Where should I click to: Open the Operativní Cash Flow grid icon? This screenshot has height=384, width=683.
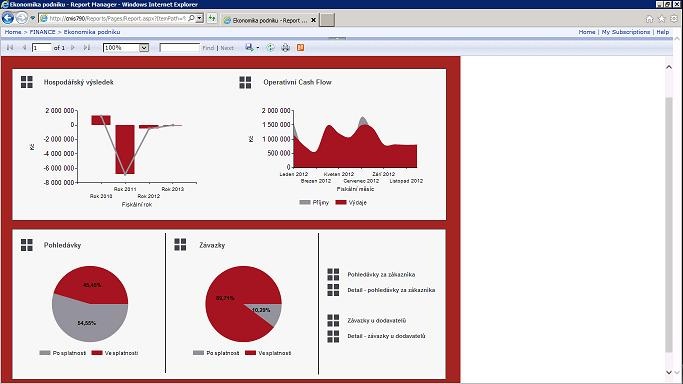pos(245,82)
